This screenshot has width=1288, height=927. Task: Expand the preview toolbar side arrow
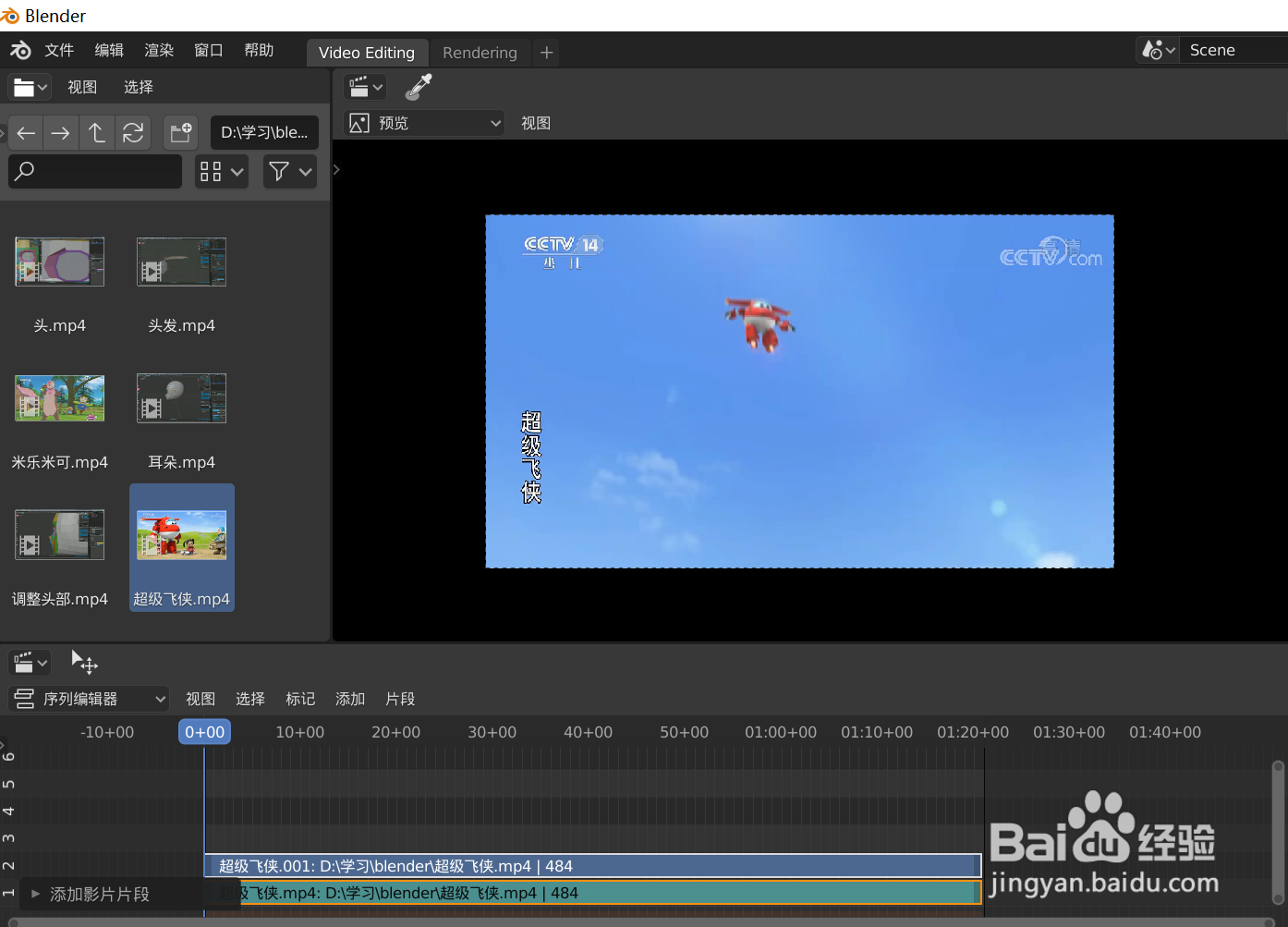click(x=337, y=169)
